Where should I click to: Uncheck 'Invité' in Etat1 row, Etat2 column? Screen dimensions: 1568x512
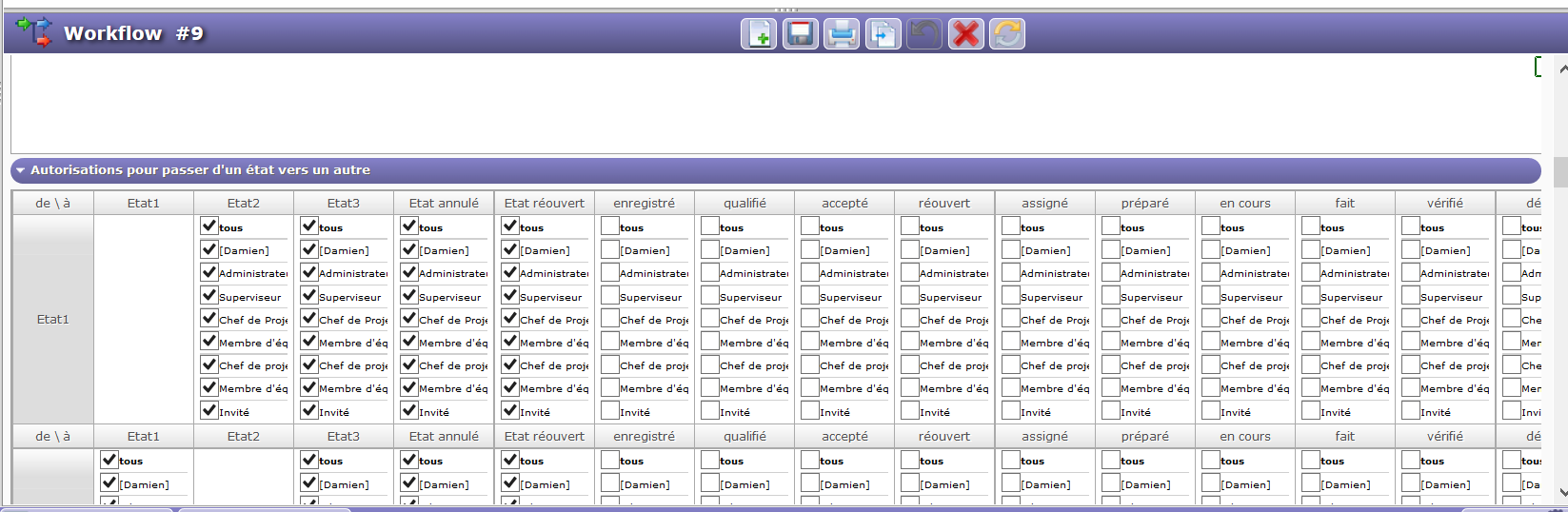[x=209, y=410]
